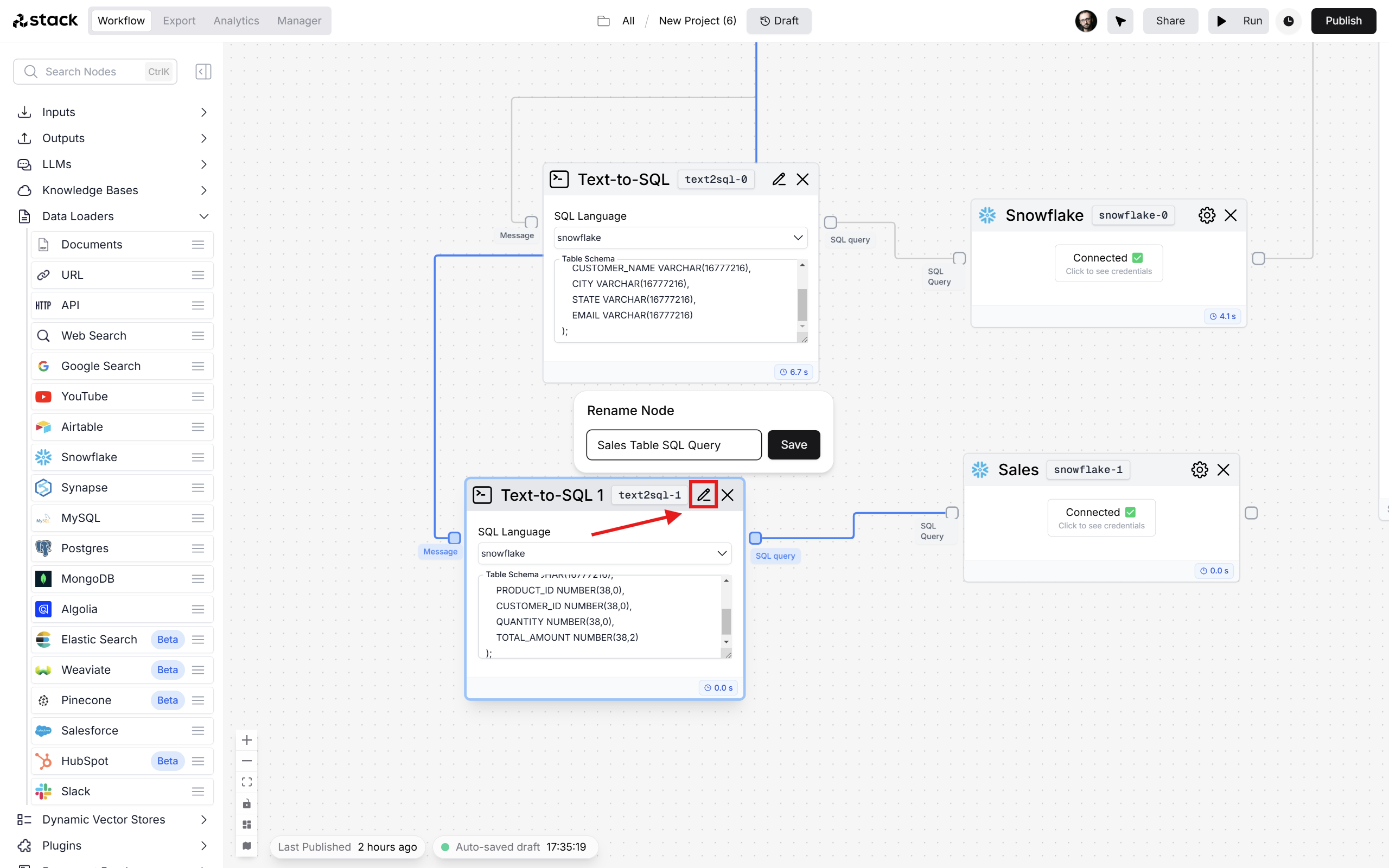1389x868 pixels.
Task: Click the collapse sidebar toggle icon
Action: click(x=204, y=72)
